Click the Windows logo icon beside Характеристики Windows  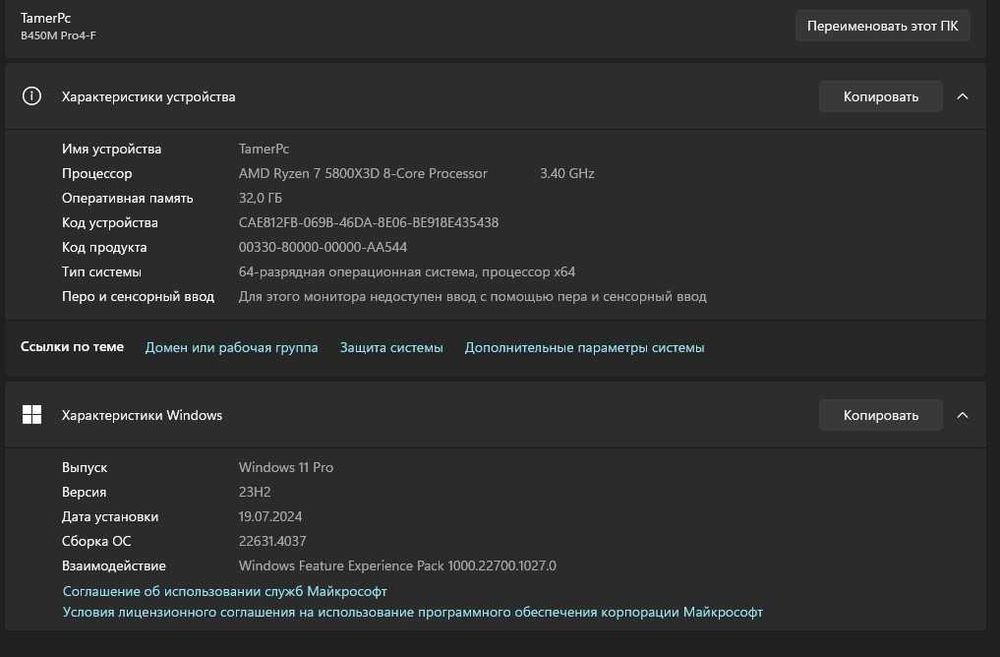(x=31, y=415)
